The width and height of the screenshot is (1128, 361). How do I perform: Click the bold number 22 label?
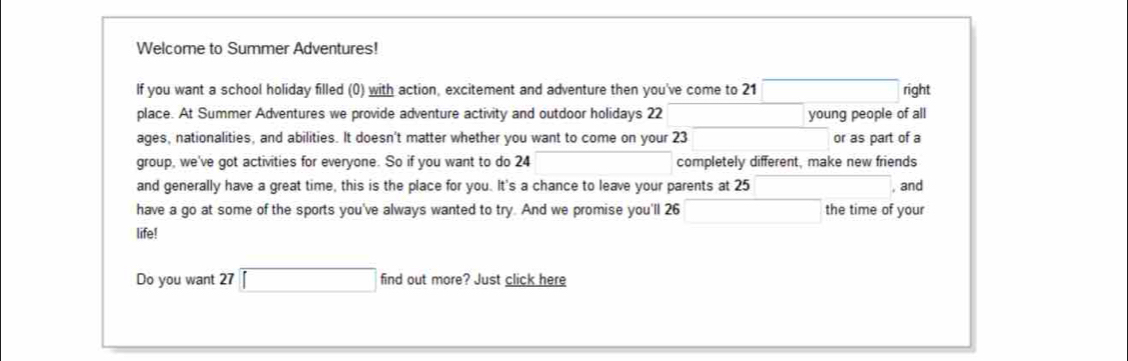[655, 115]
